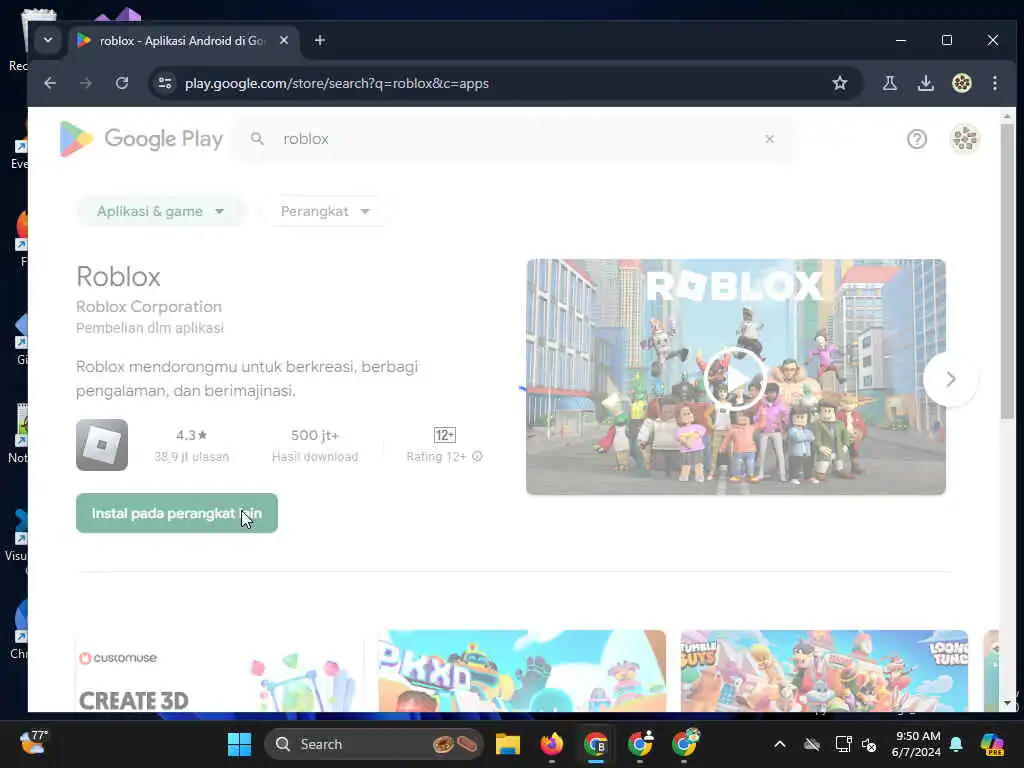This screenshot has width=1024, height=768.
Task: Open Firefox from the taskbar
Action: pyautogui.click(x=552, y=744)
